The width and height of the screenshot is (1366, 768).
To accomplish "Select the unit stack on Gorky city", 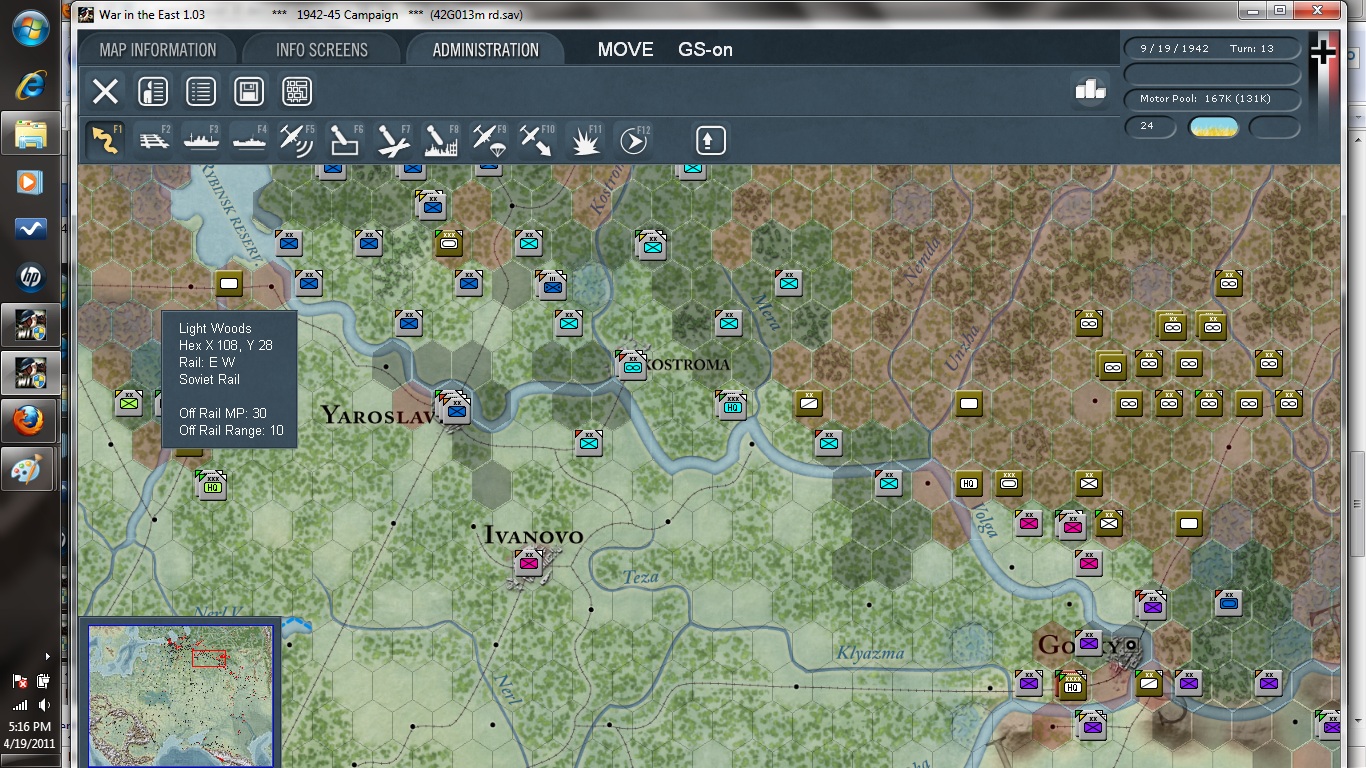I will (1088, 641).
